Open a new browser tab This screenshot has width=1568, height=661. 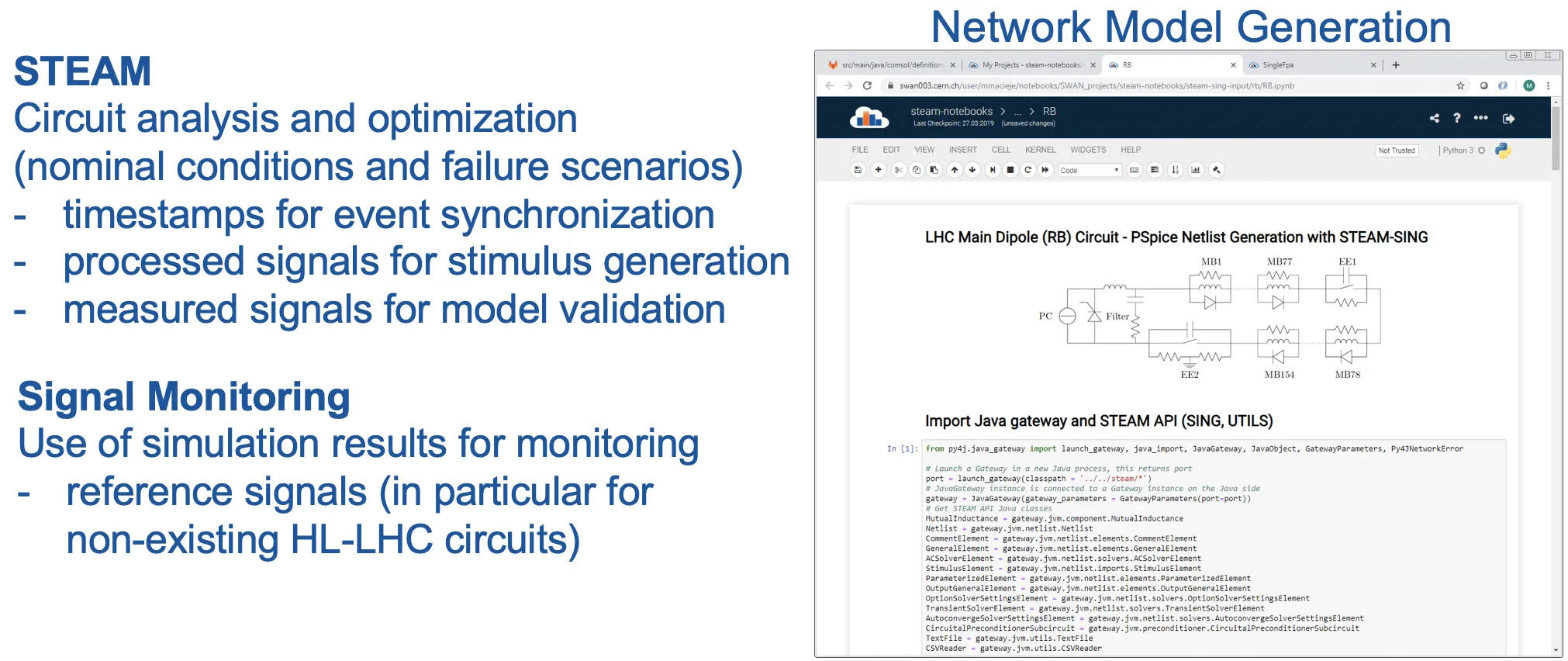point(1396,65)
